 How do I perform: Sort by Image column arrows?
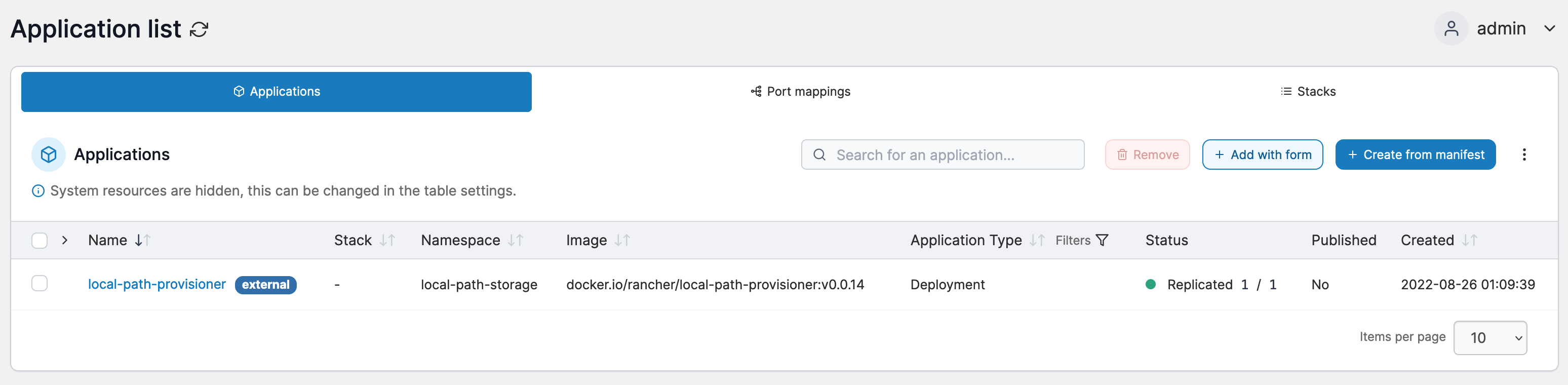[x=622, y=240]
